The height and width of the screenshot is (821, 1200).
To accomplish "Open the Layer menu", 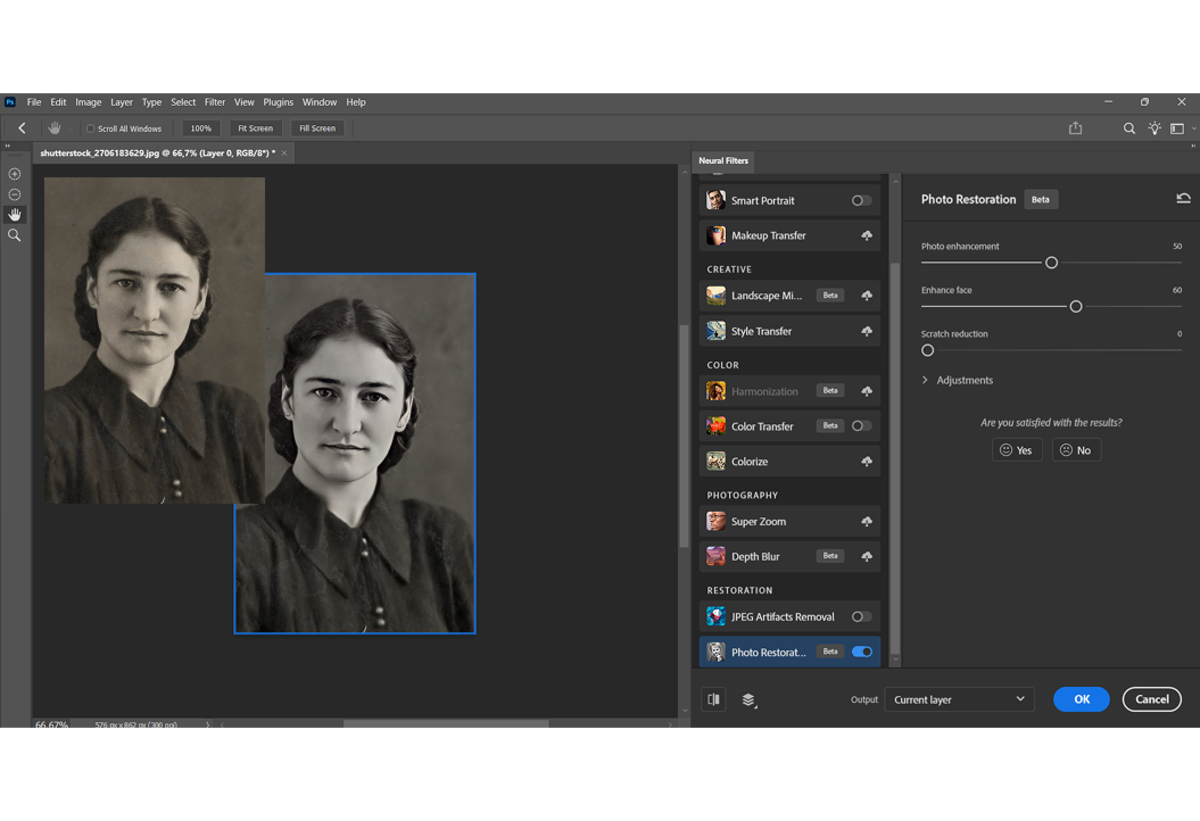I will [x=122, y=102].
